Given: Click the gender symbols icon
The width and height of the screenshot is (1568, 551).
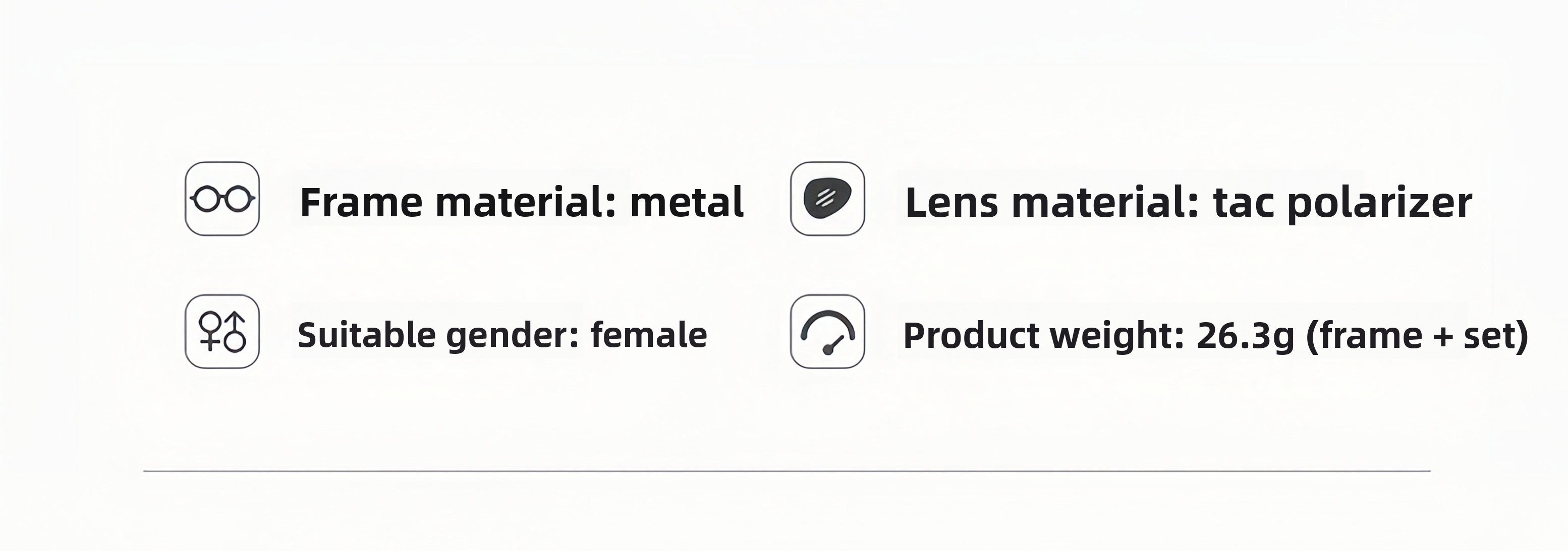Looking at the screenshot, I should [222, 331].
